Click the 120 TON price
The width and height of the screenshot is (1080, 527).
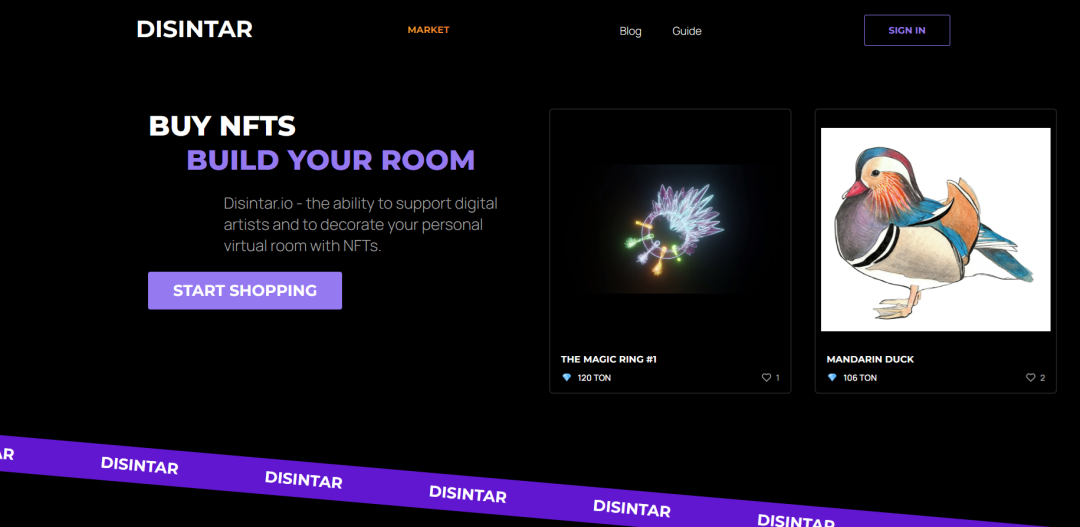click(x=594, y=378)
